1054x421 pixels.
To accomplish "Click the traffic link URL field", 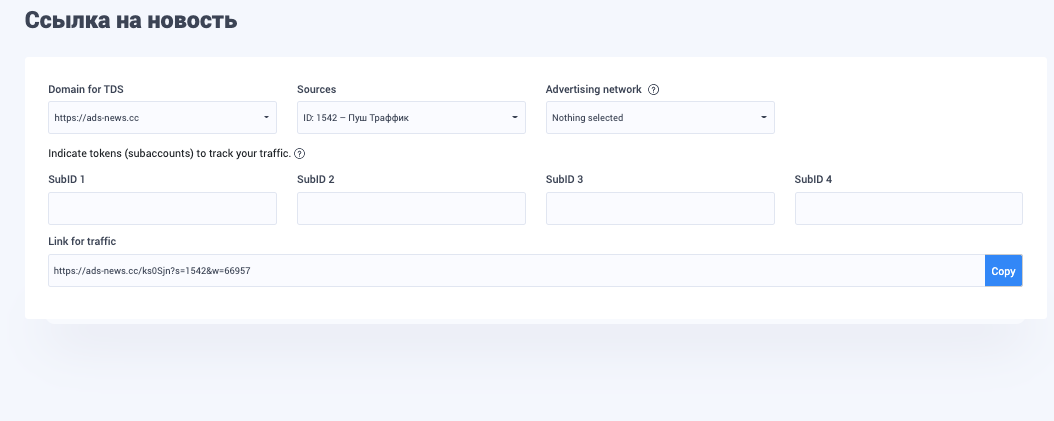I will [516, 271].
